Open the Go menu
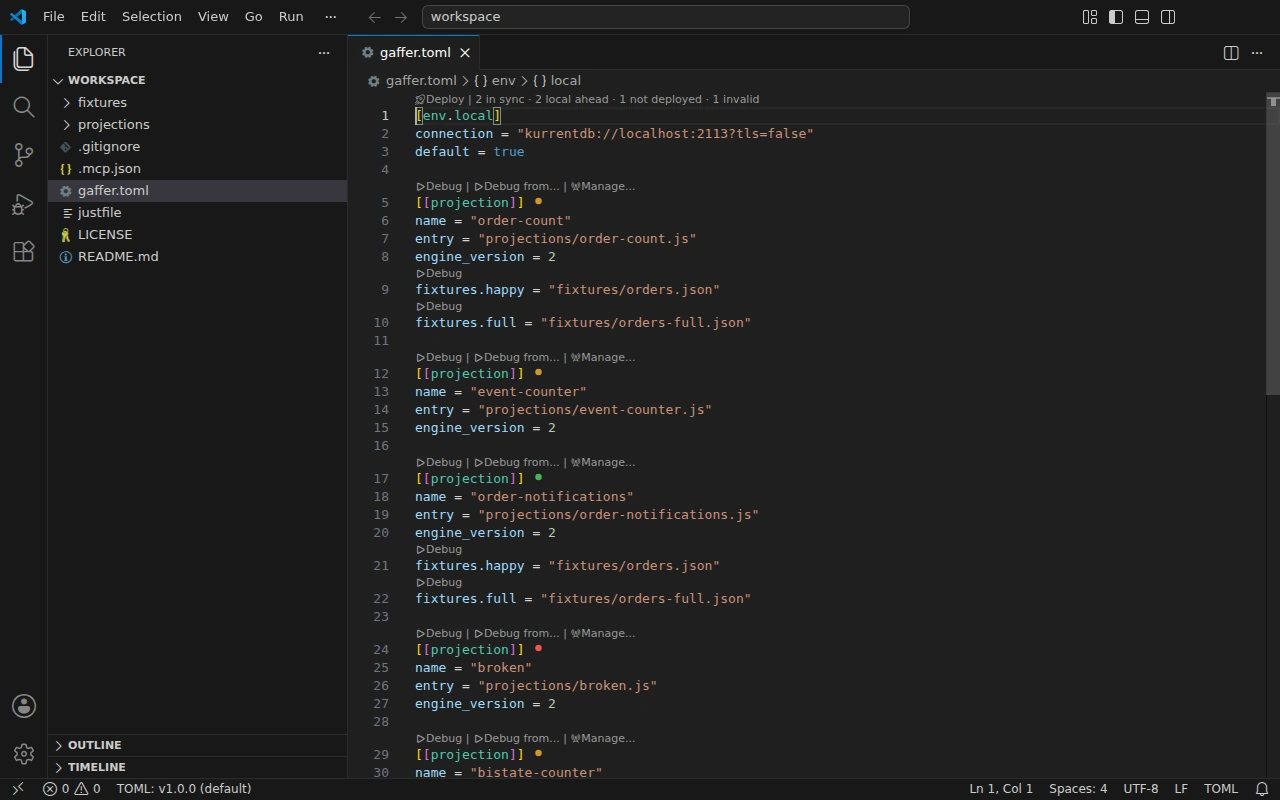The width and height of the screenshot is (1280, 800). 254,17
